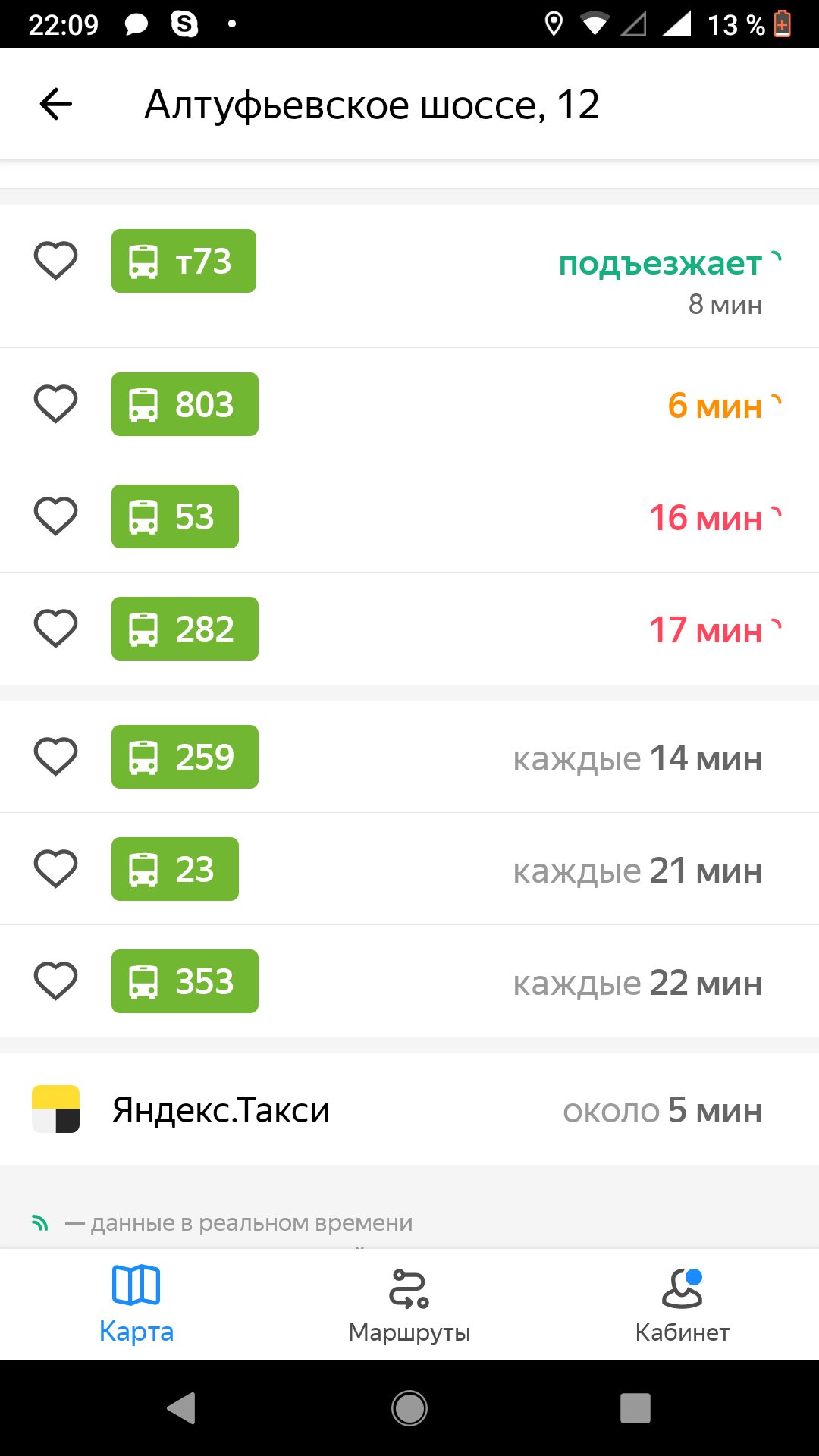Mark bus 53 as favorite
819x1456 pixels.
click(x=56, y=516)
